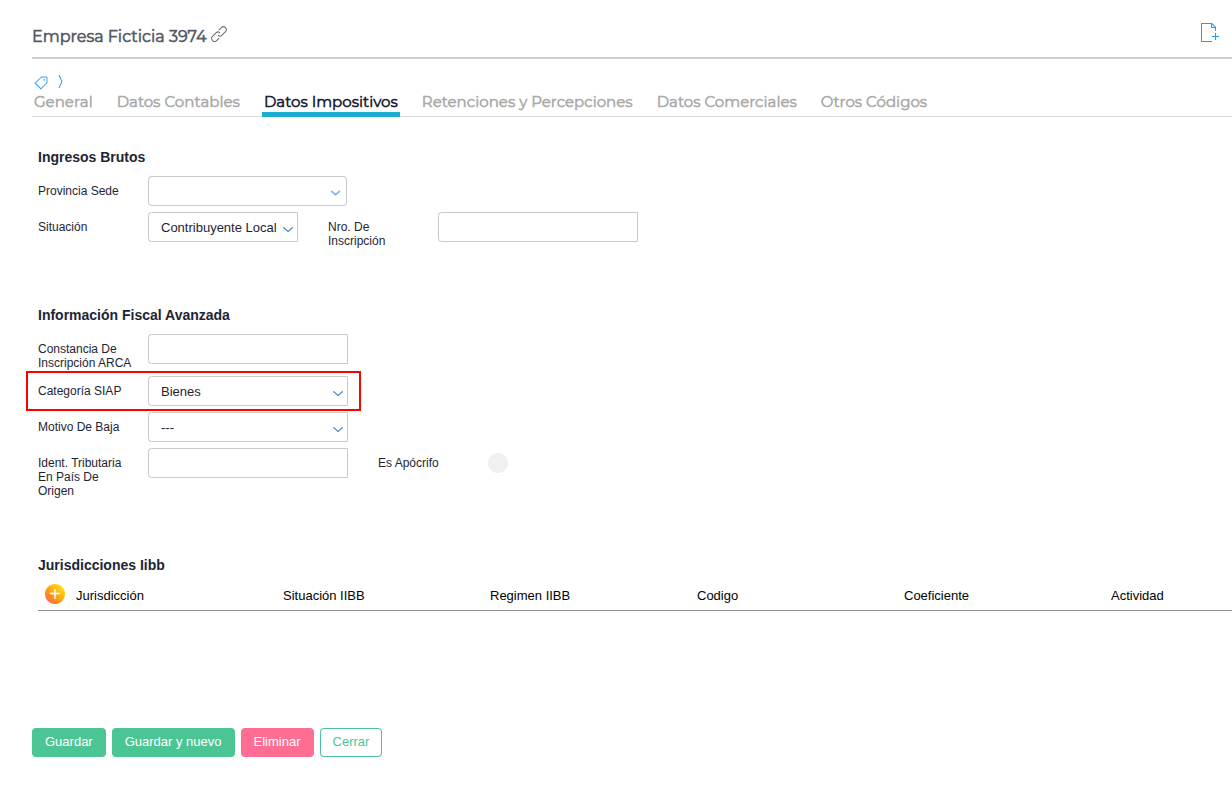Click the pink Eliminar button
1232x799 pixels.
coord(277,742)
